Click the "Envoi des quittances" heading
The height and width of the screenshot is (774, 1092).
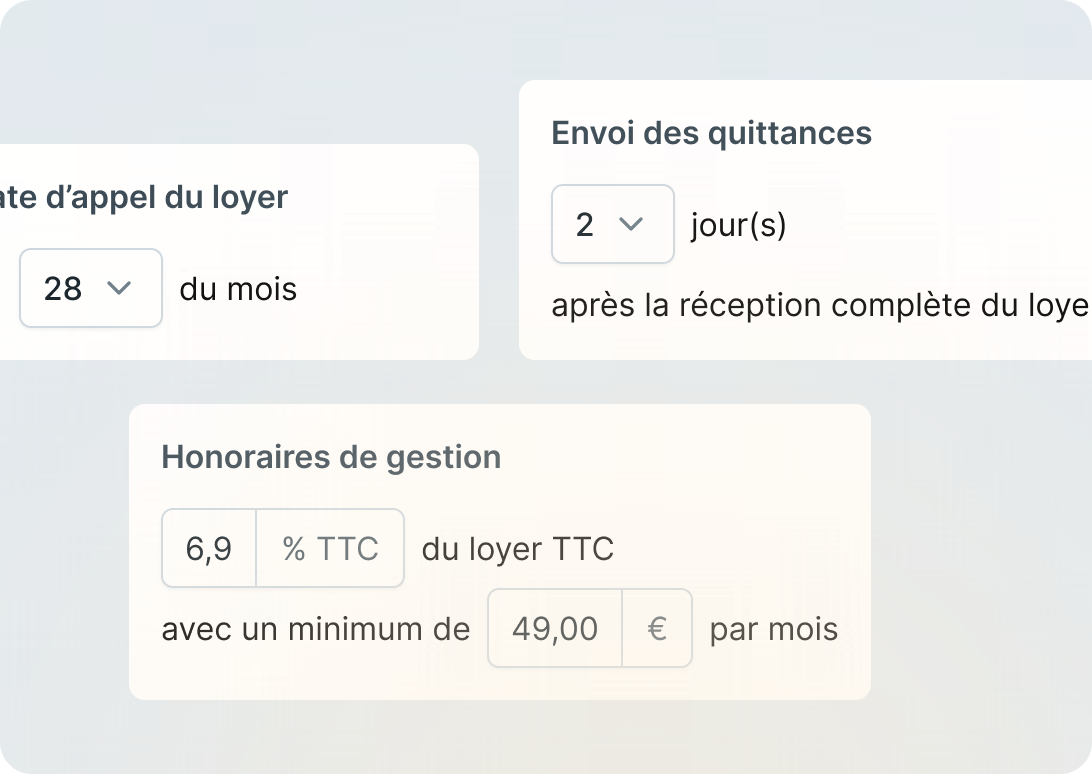[711, 133]
